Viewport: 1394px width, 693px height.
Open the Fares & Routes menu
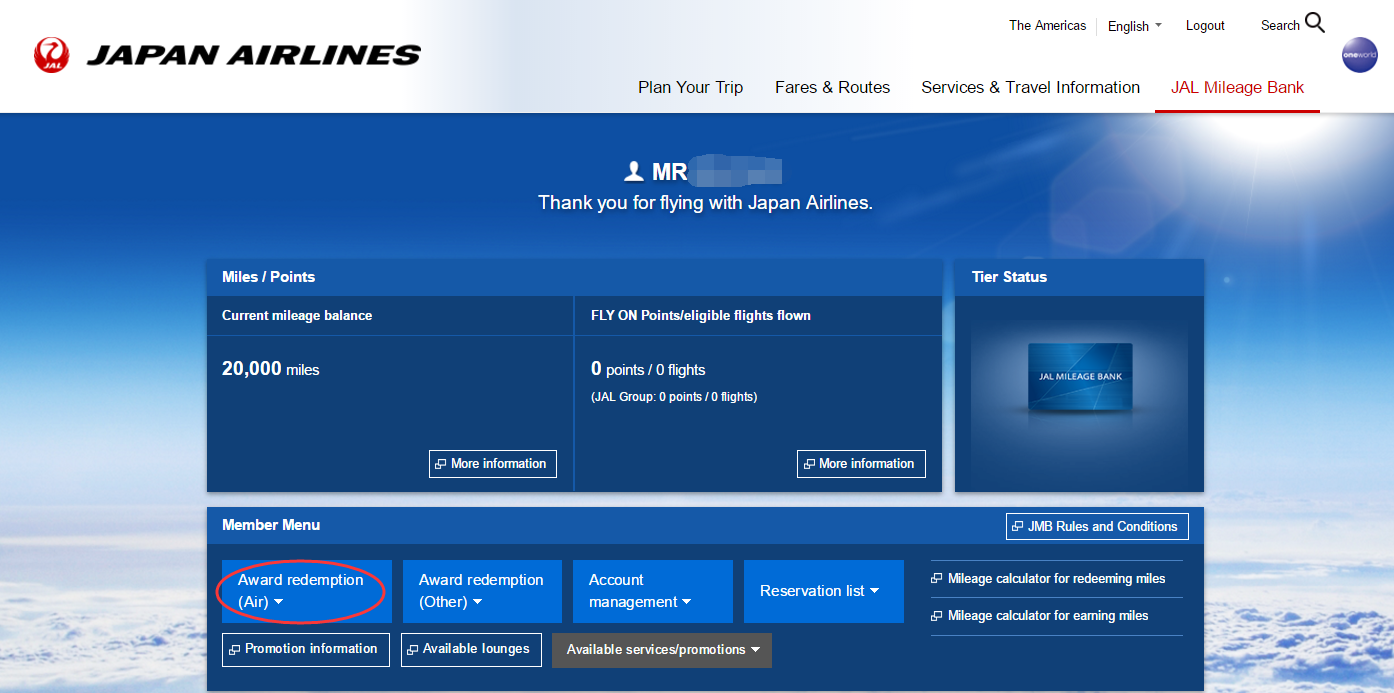point(833,88)
